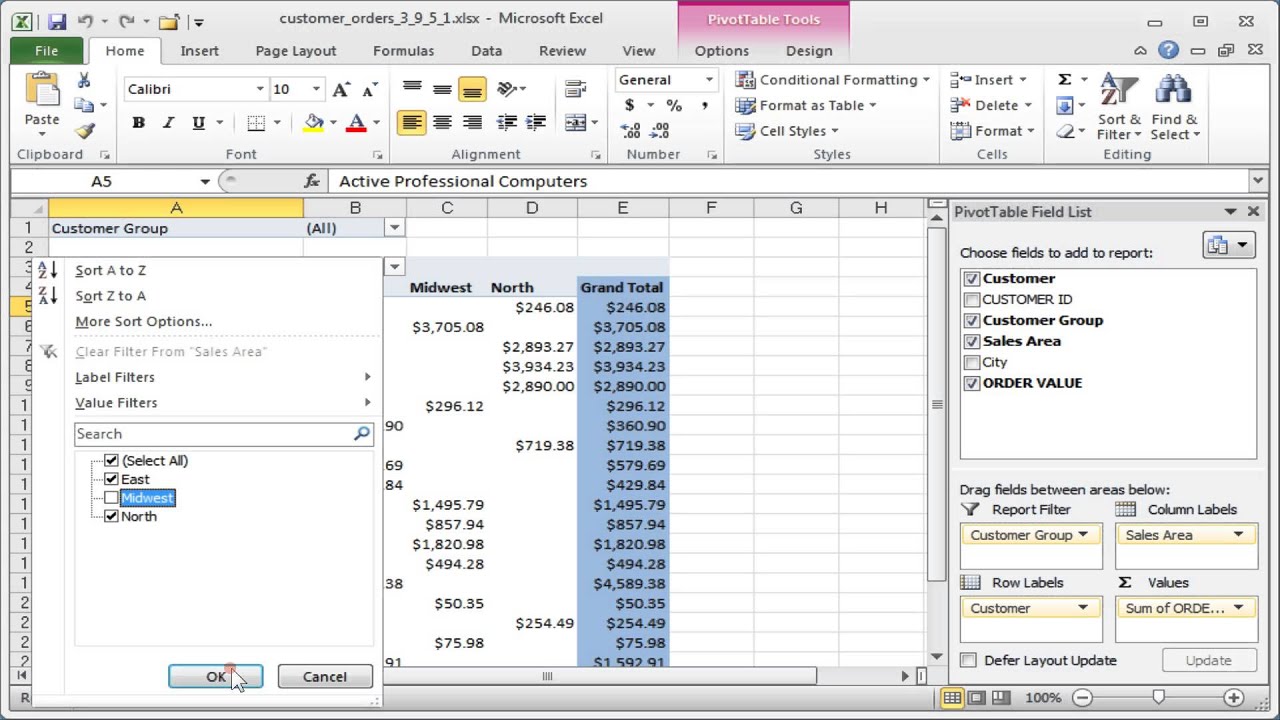Uncheck the Customer field checkbox
The image size is (1280, 720).
(972, 279)
